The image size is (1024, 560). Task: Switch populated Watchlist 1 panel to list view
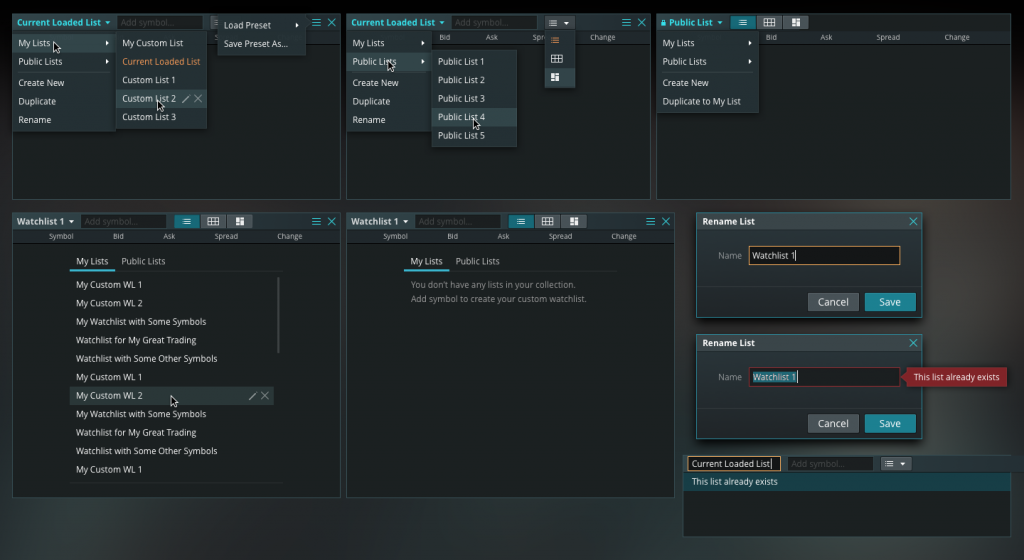pyautogui.click(x=187, y=221)
